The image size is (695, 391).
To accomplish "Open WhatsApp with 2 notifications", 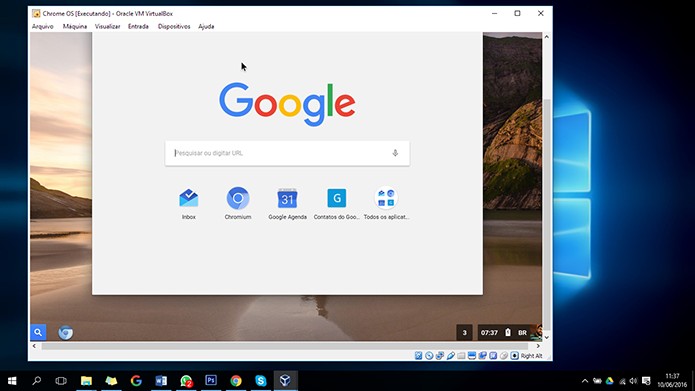I will pos(186,381).
